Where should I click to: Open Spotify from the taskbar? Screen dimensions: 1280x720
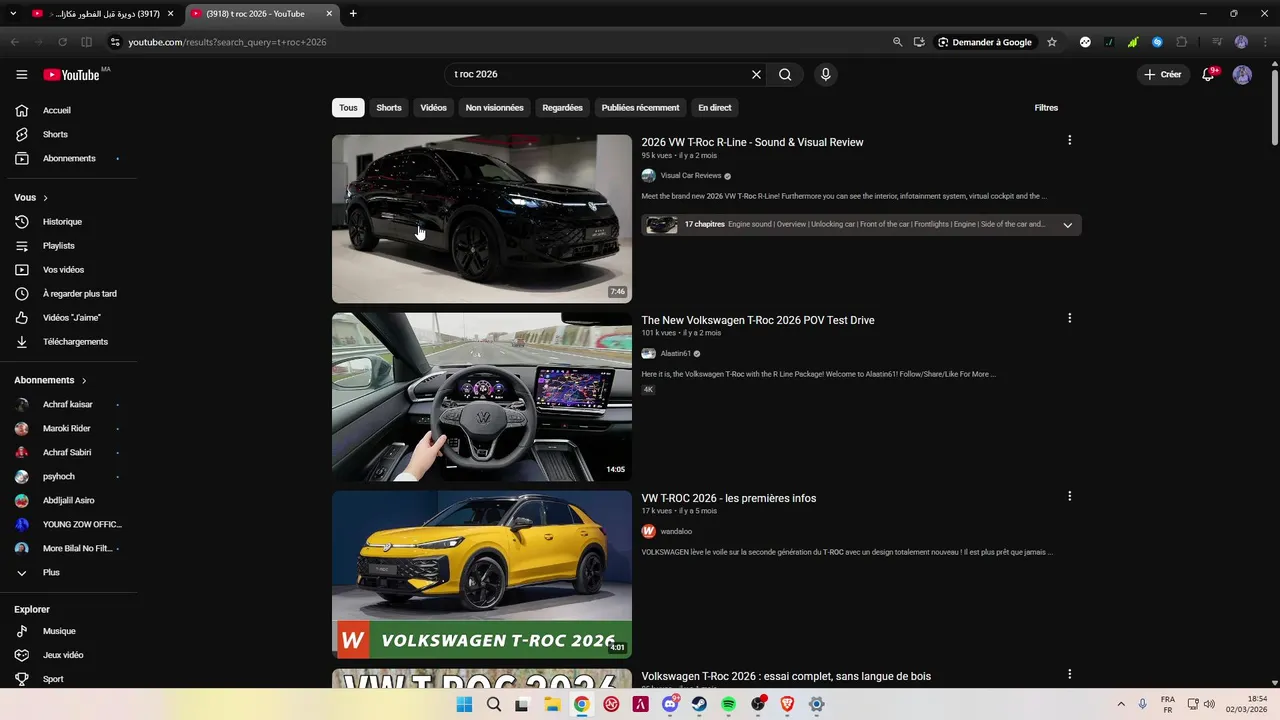[x=729, y=704]
